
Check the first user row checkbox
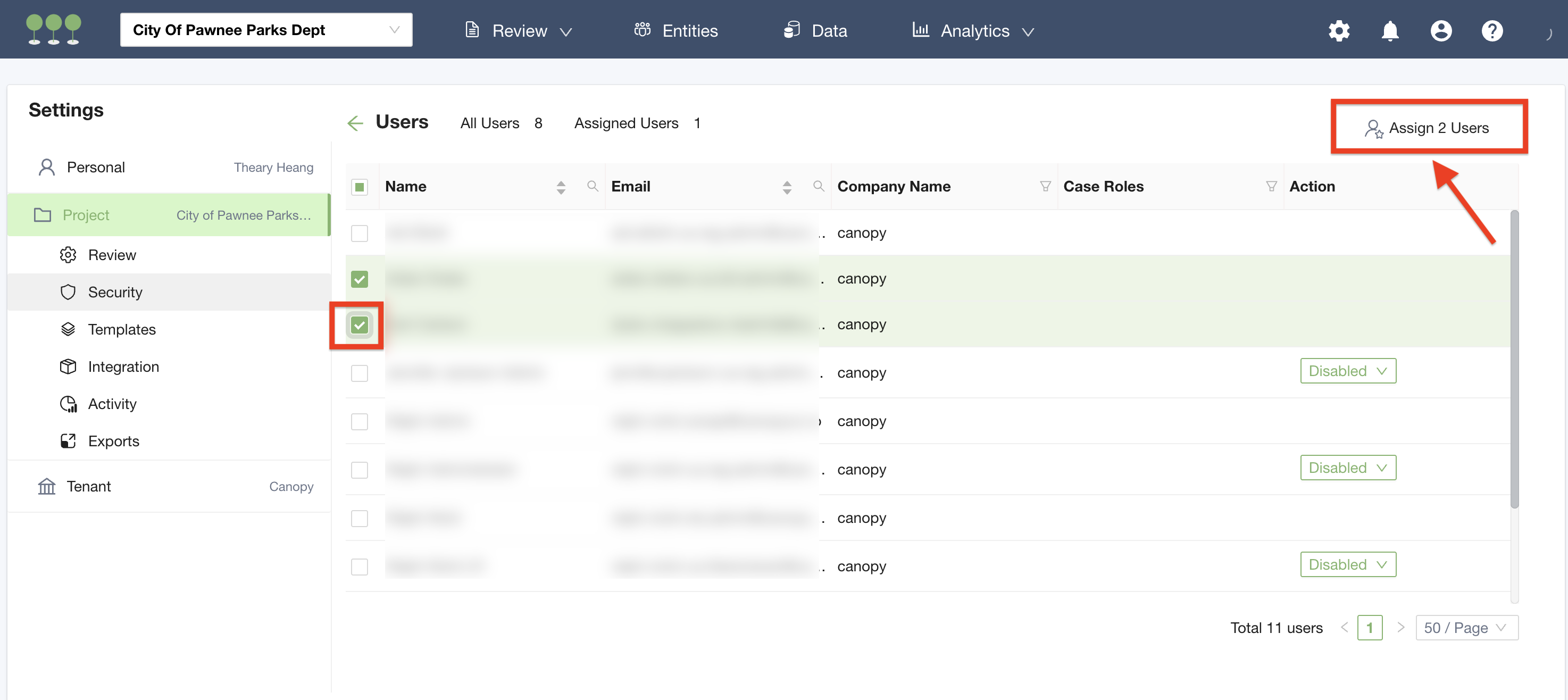click(360, 233)
